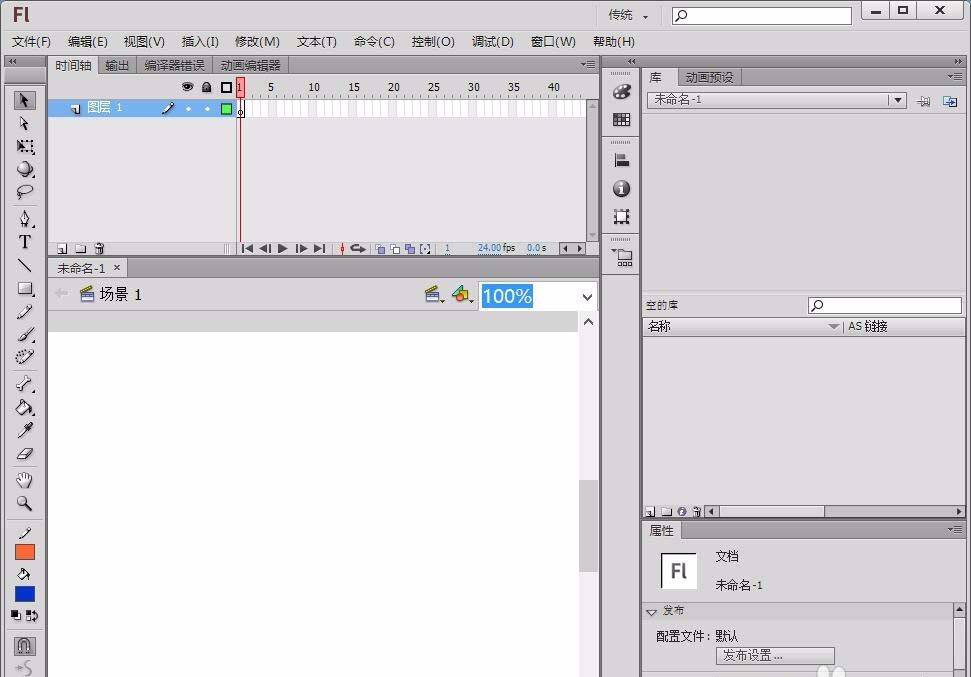Activate the Zoom tool
Viewport: 971px width, 677px height.
24,502
